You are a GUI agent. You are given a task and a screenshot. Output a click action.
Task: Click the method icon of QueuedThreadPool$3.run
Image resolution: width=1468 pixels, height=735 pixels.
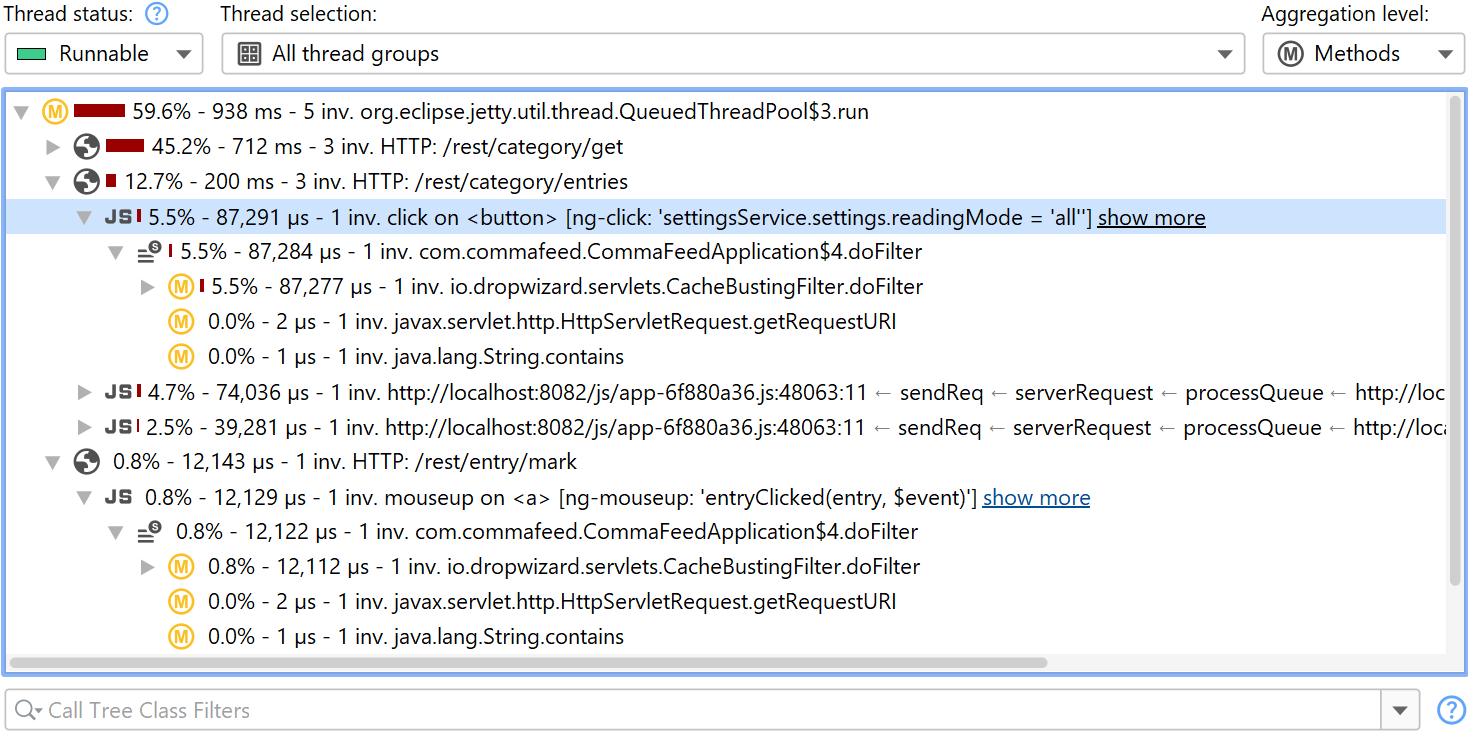tap(55, 112)
